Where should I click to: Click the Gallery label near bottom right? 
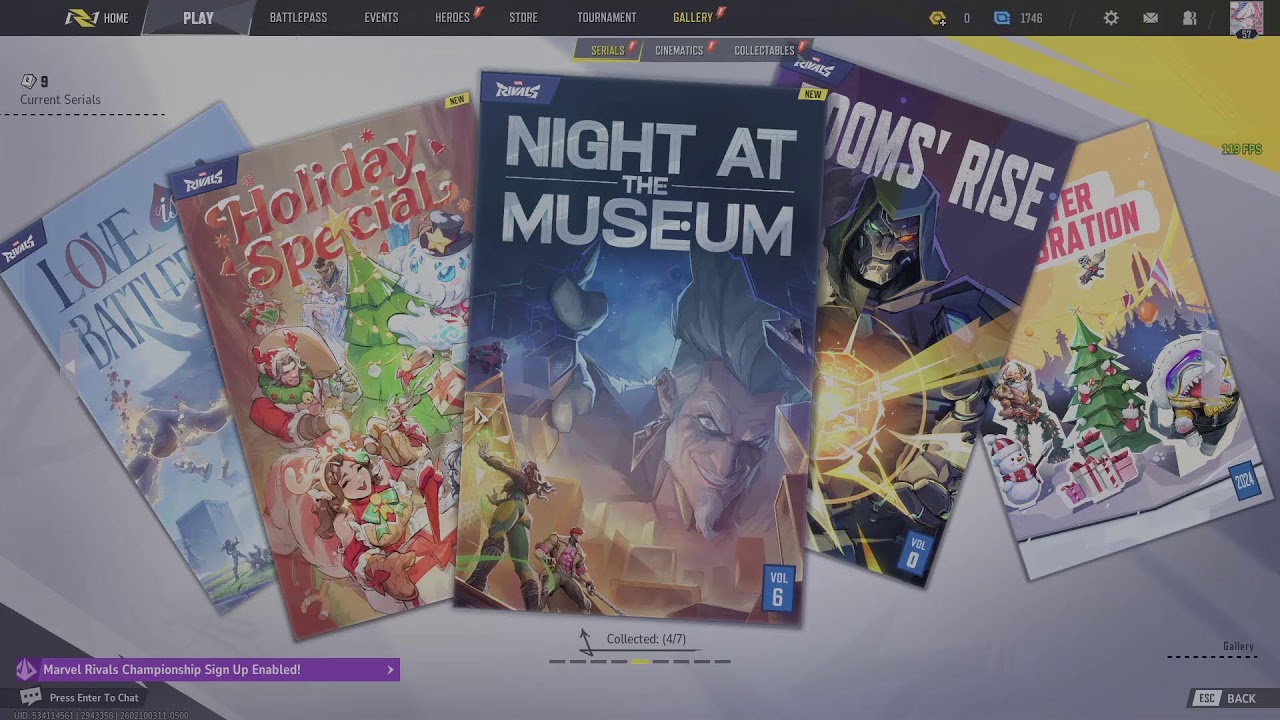(1238, 646)
